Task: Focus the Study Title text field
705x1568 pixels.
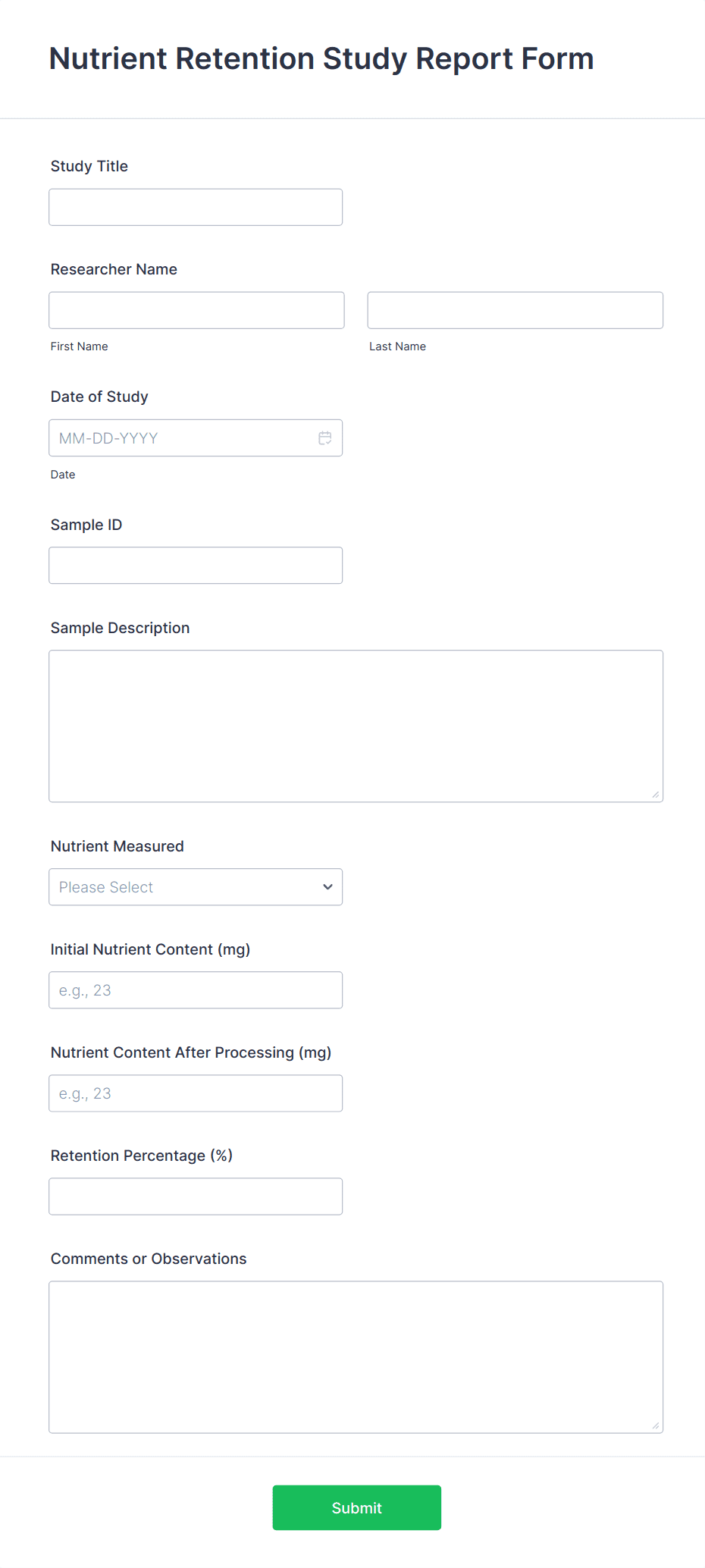Action: pos(196,207)
